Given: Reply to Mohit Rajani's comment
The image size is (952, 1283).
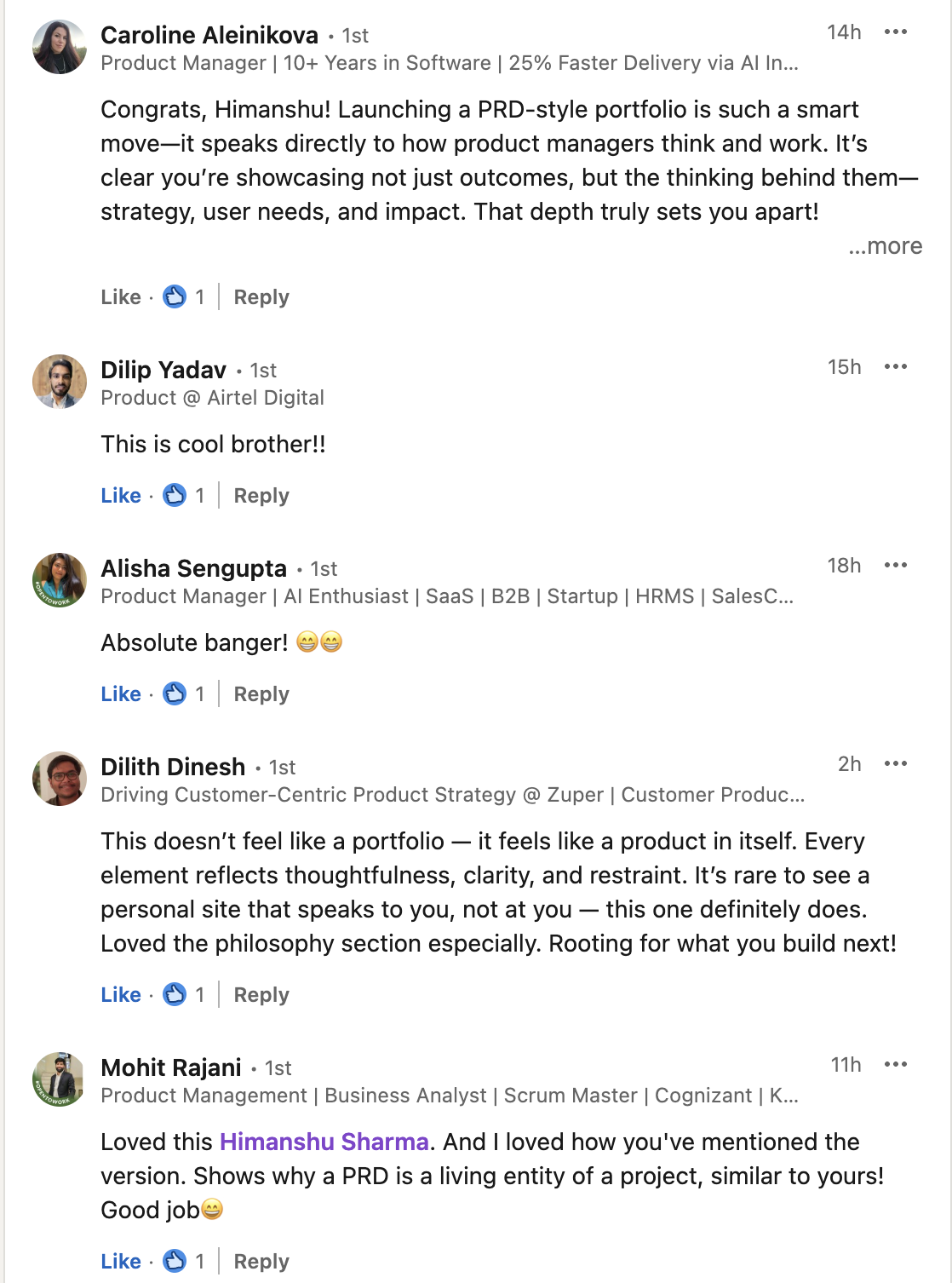Looking at the screenshot, I should 261,1262.
